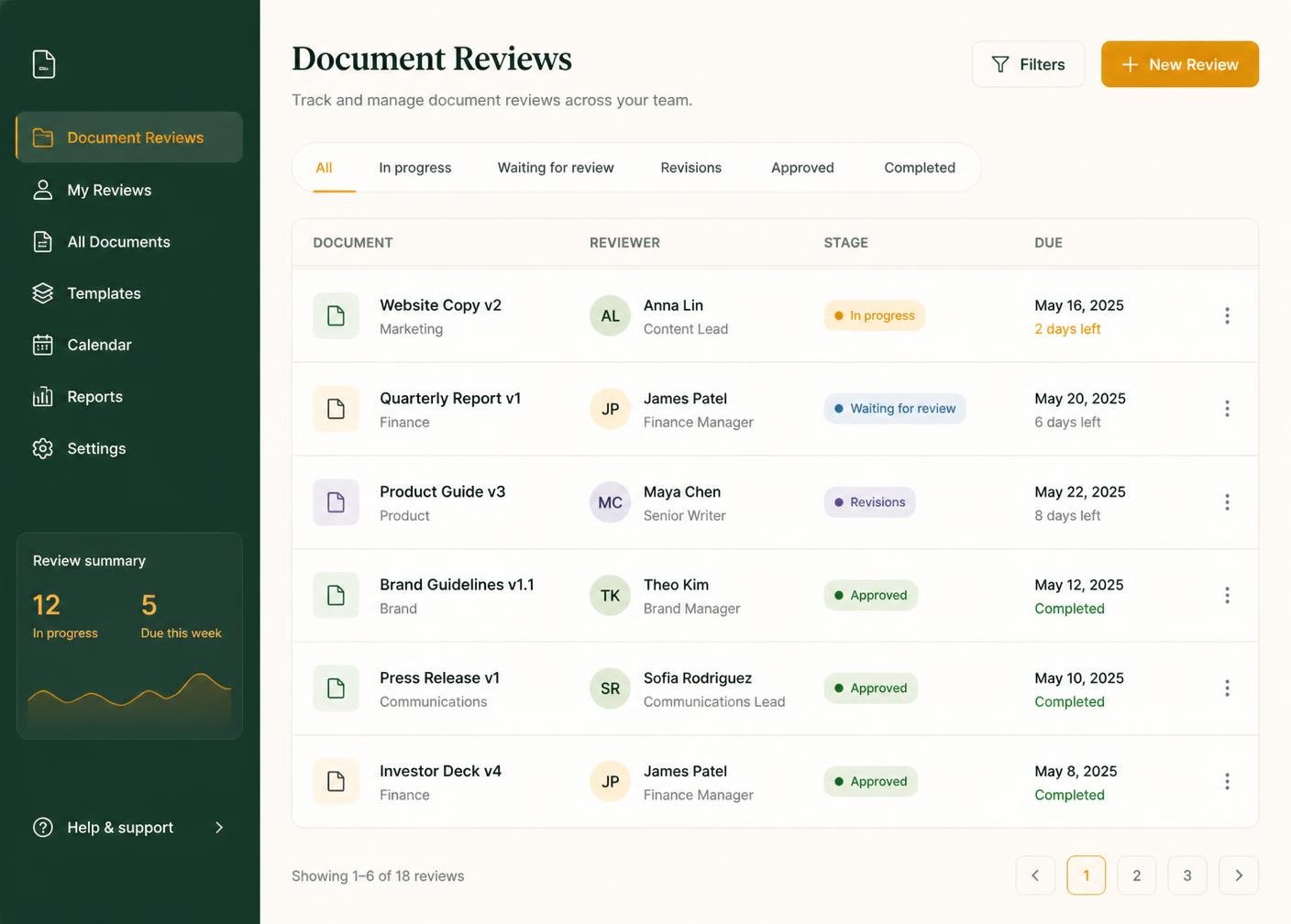
Task: Click Product Guide v3 document icon
Action: click(337, 502)
